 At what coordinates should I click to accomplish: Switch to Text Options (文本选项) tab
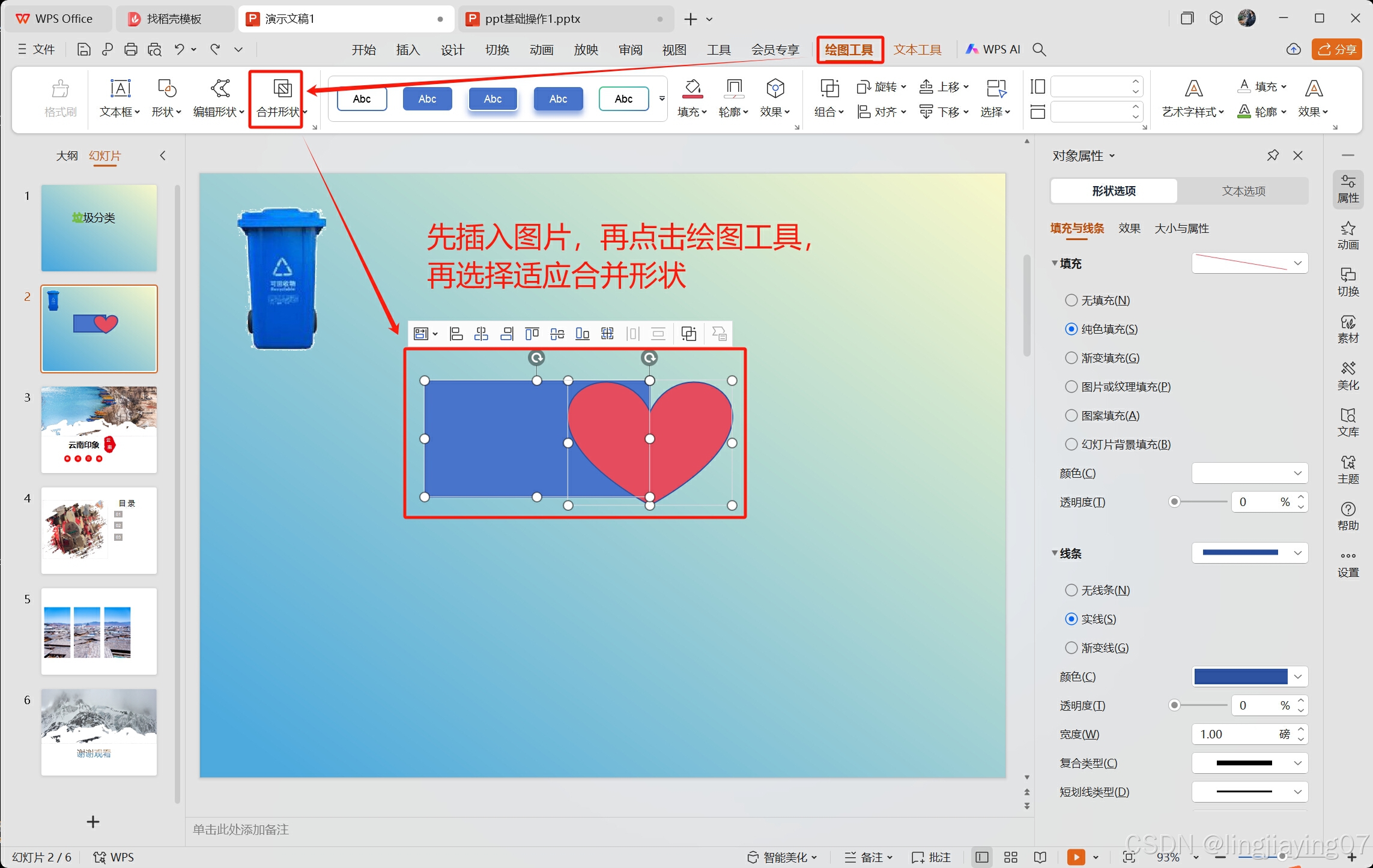(1243, 191)
